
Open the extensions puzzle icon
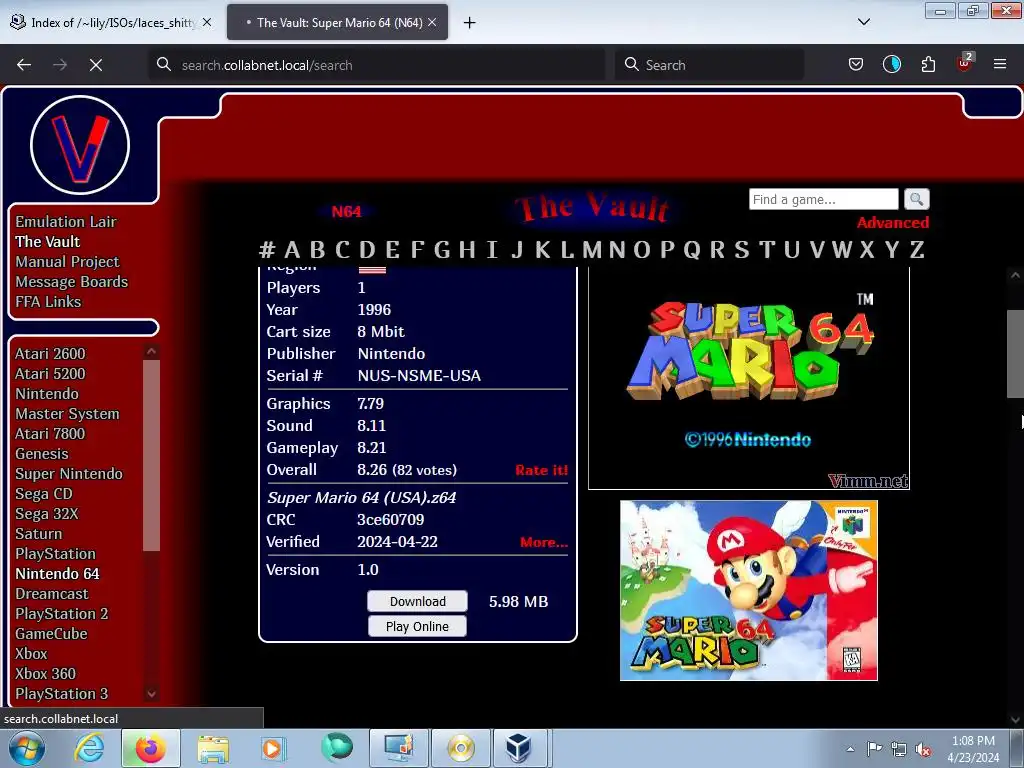tap(928, 64)
